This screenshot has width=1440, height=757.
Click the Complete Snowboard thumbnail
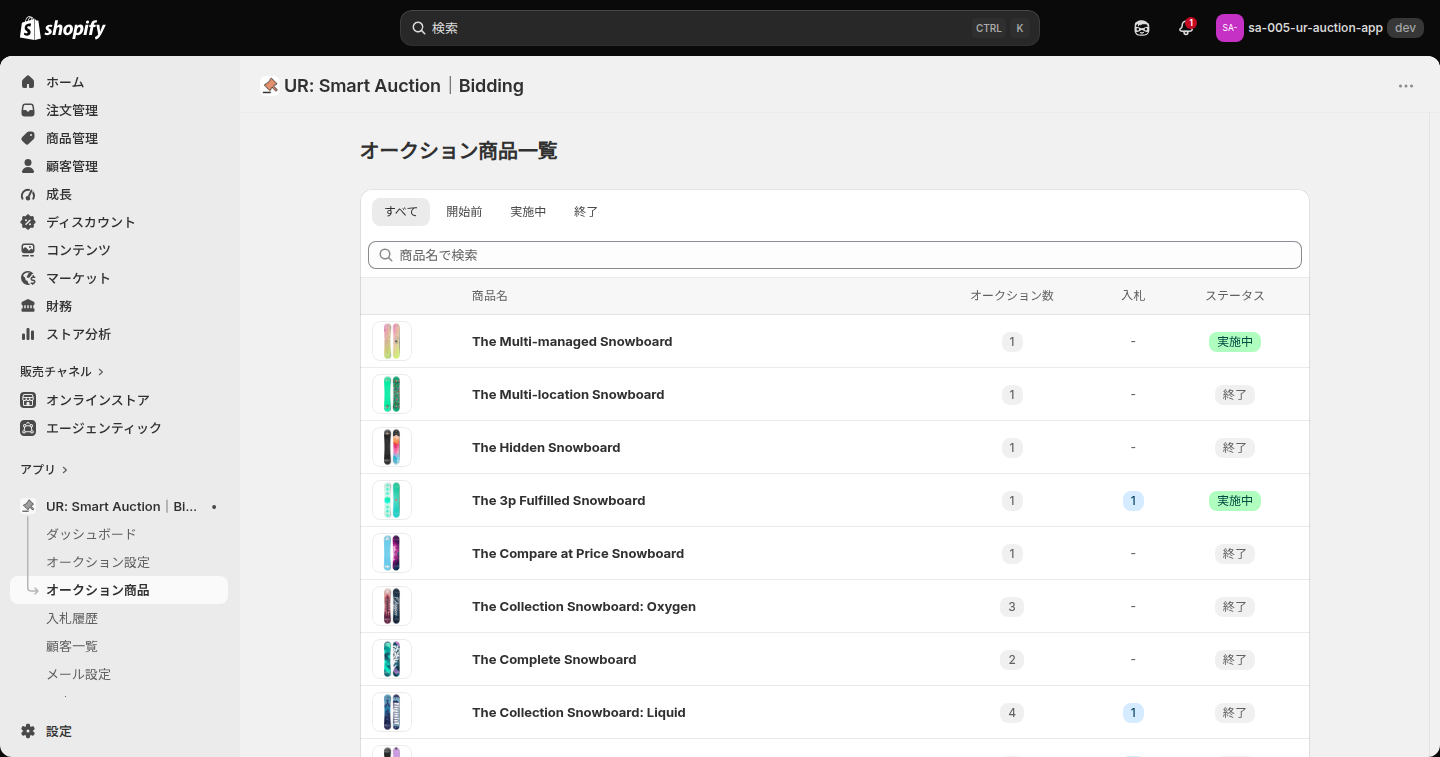pyautogui.click(x=392, y=659)
